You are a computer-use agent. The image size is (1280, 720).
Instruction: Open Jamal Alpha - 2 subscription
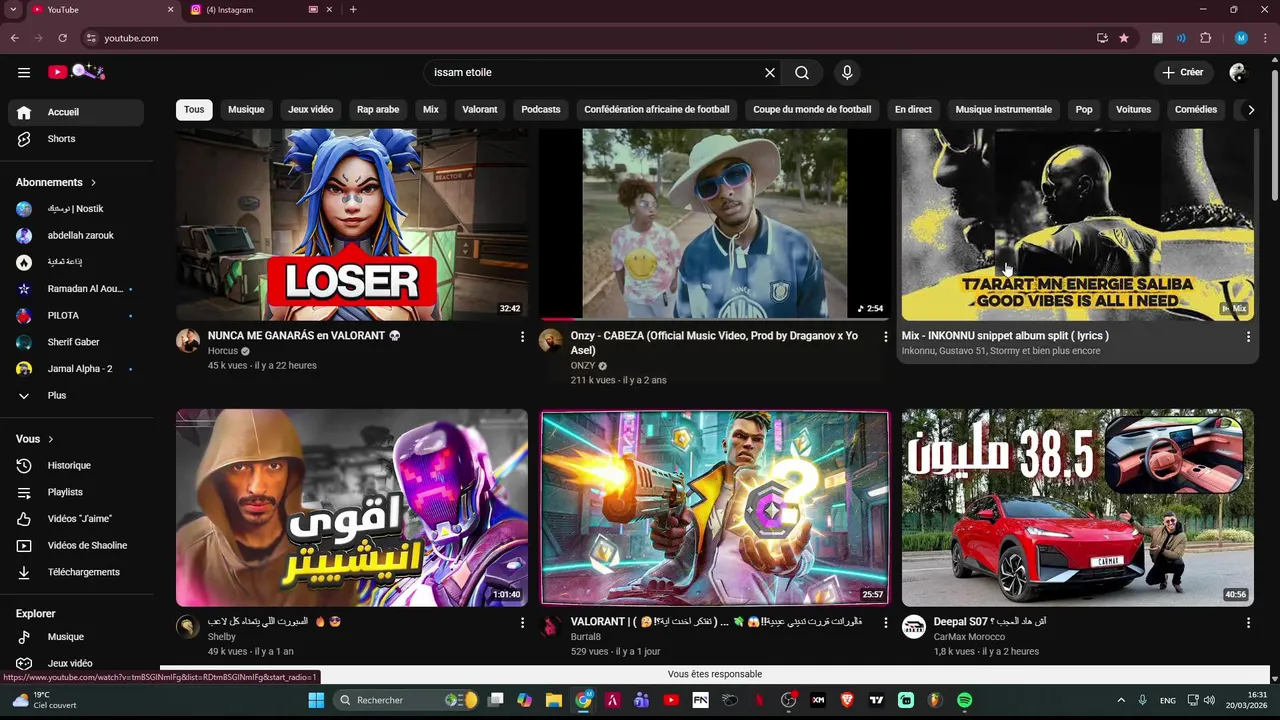(x=76, y=369)
